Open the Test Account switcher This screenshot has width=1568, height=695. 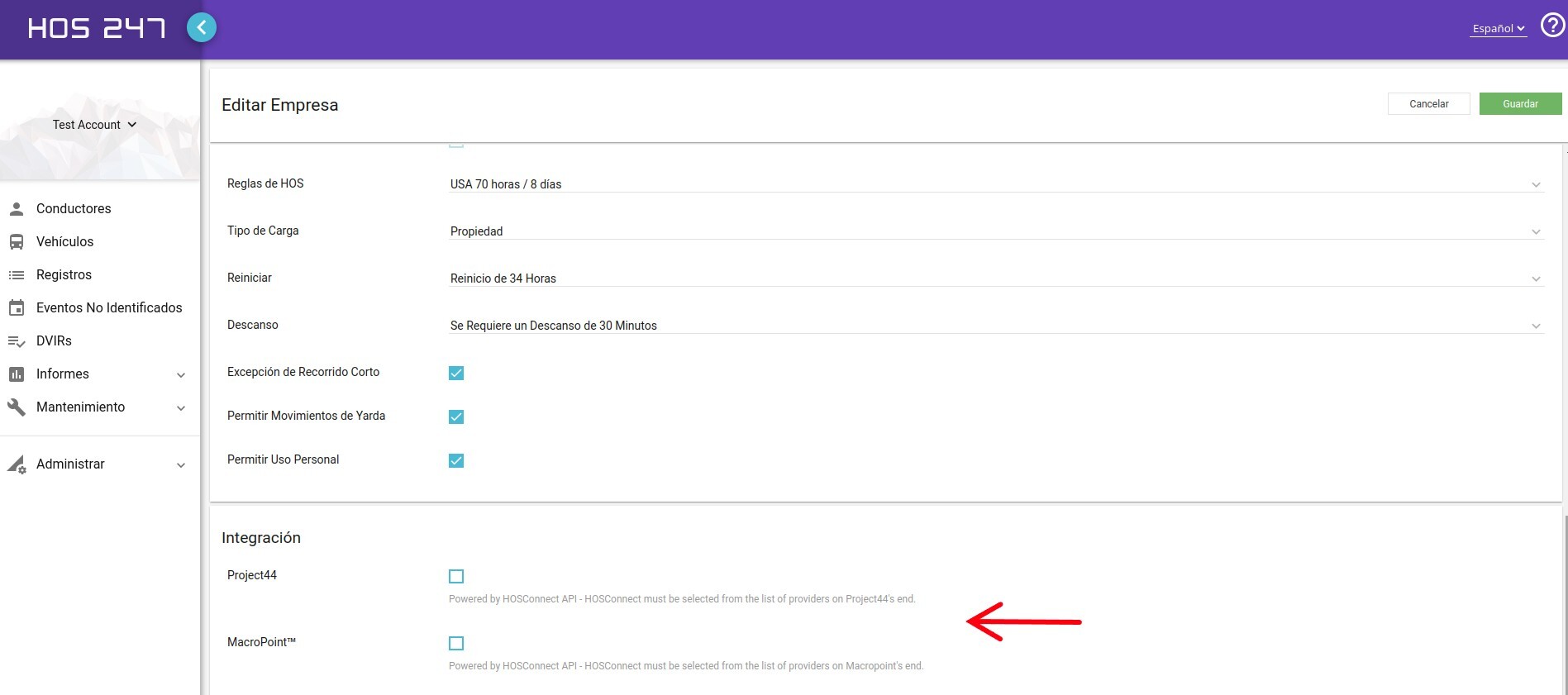[x=94, y=125]
